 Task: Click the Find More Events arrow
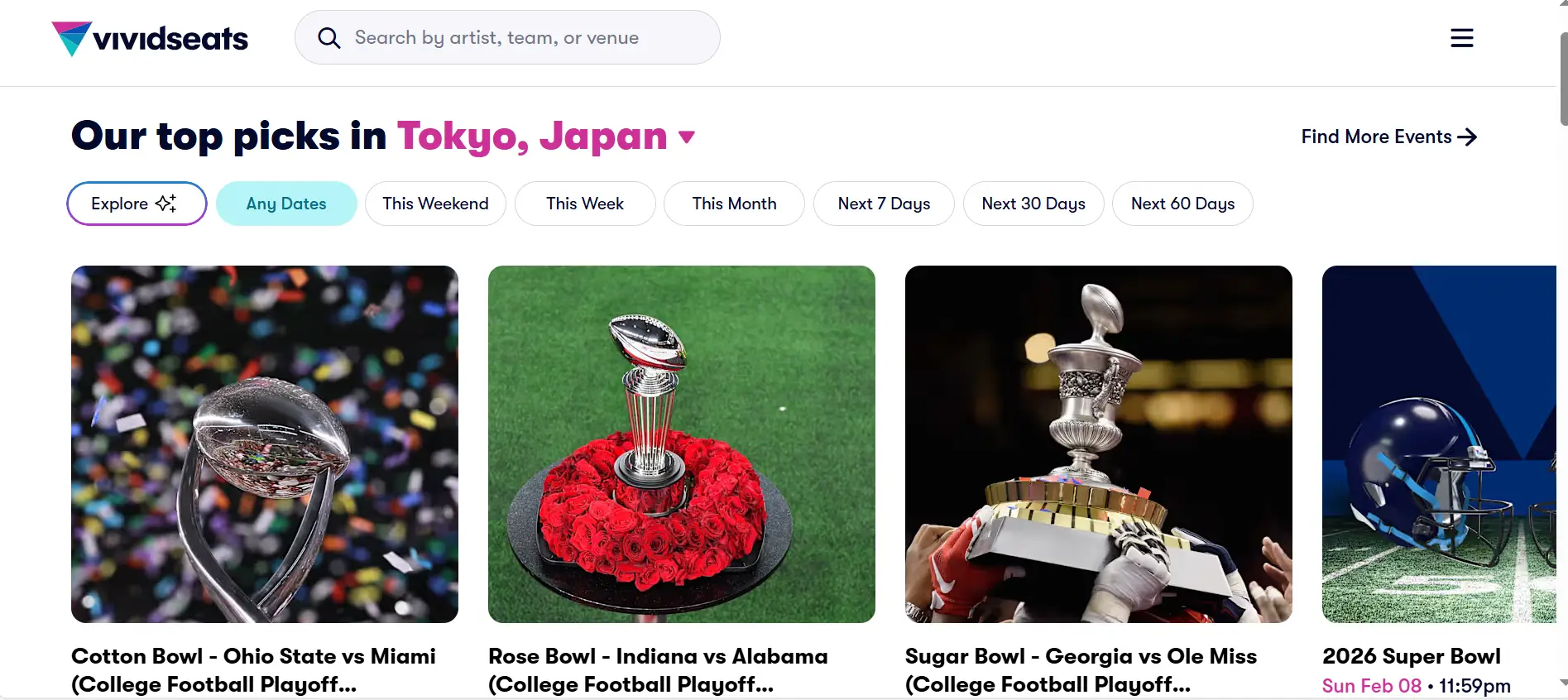click(x=1467, y=137)
